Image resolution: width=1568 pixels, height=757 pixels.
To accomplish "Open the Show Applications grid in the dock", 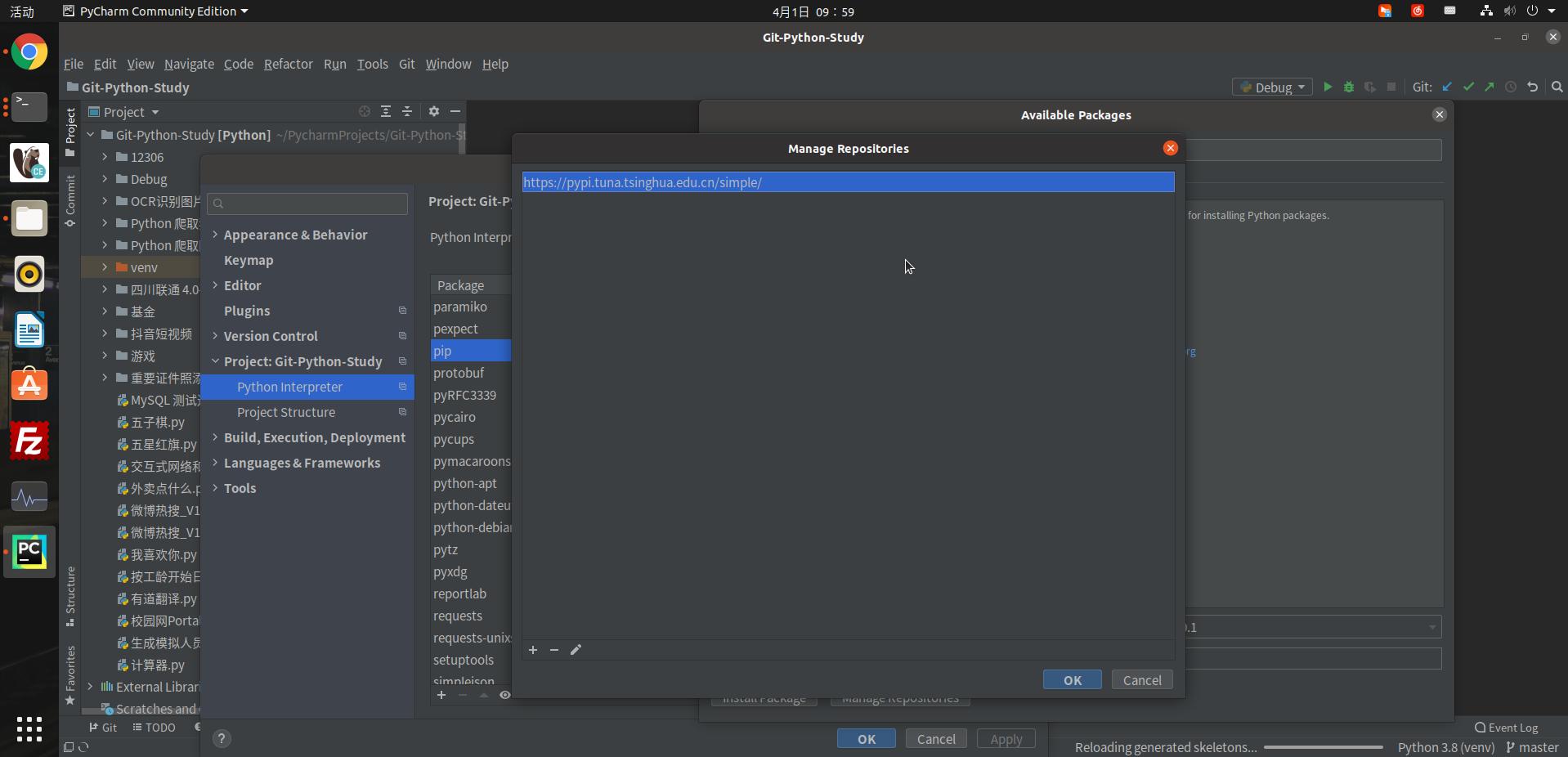I will click(x=29, y=728).
